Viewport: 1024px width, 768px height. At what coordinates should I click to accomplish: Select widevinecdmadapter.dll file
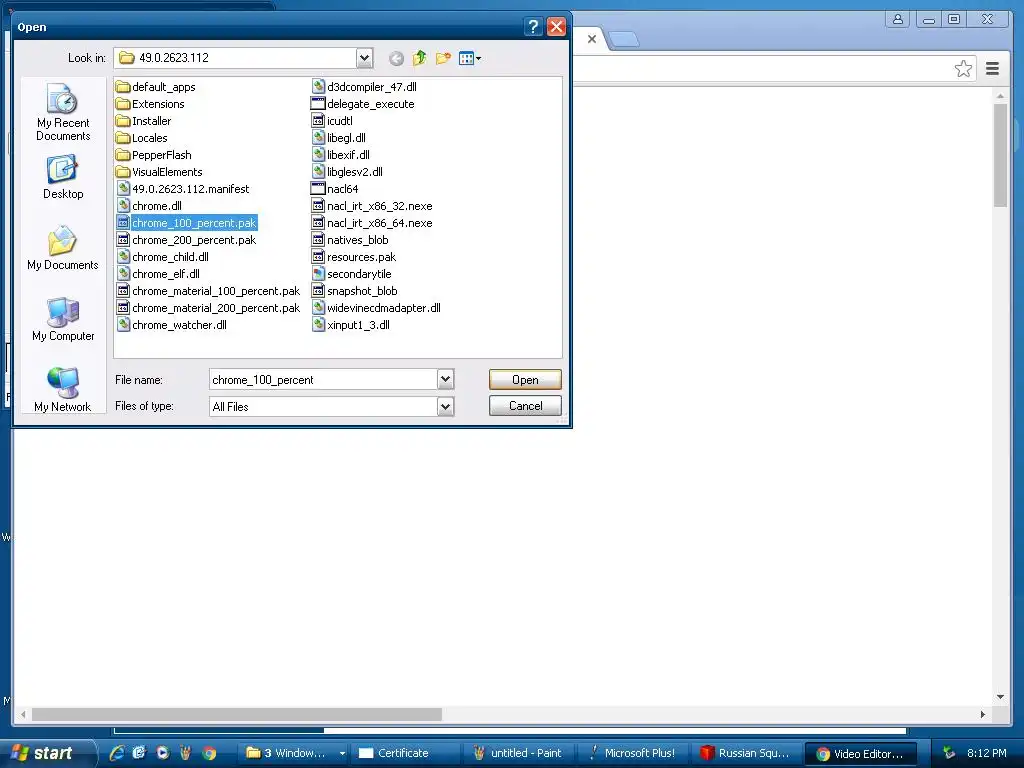[376, 308]
